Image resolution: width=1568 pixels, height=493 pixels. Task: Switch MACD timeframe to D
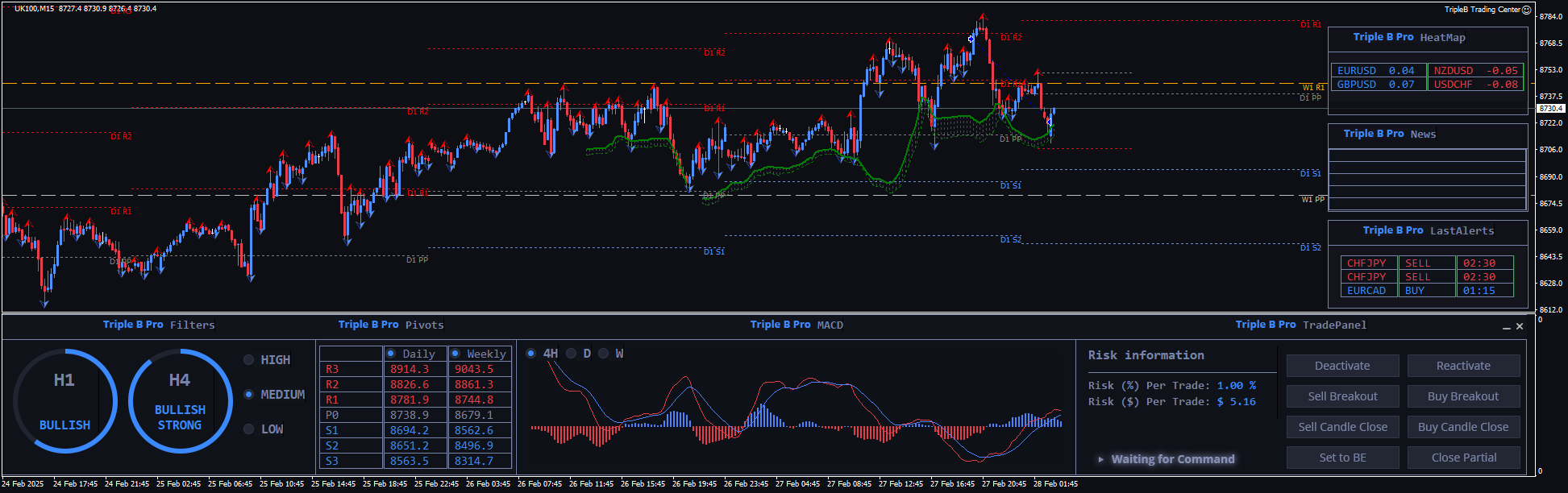(572, 354)
